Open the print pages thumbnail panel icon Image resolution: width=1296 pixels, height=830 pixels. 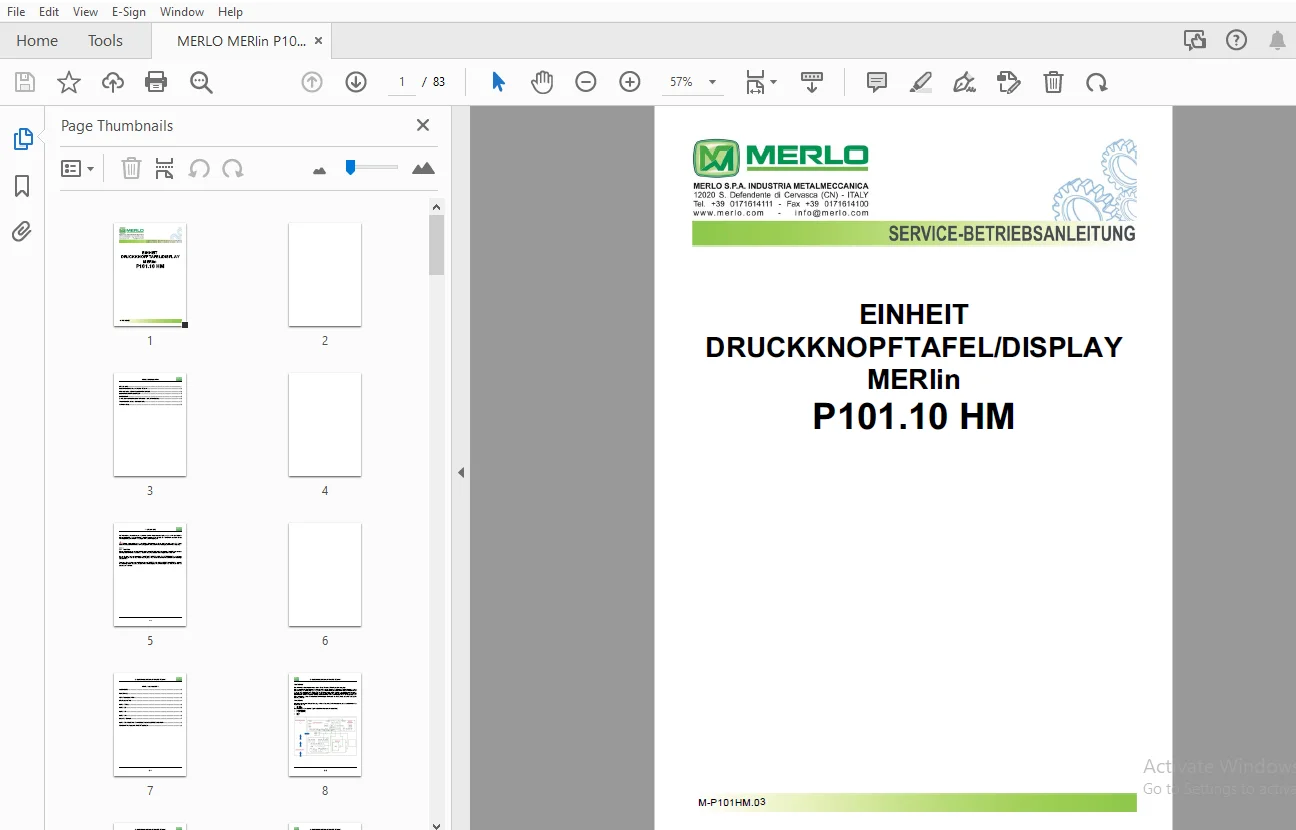click(x=165, y=168)
